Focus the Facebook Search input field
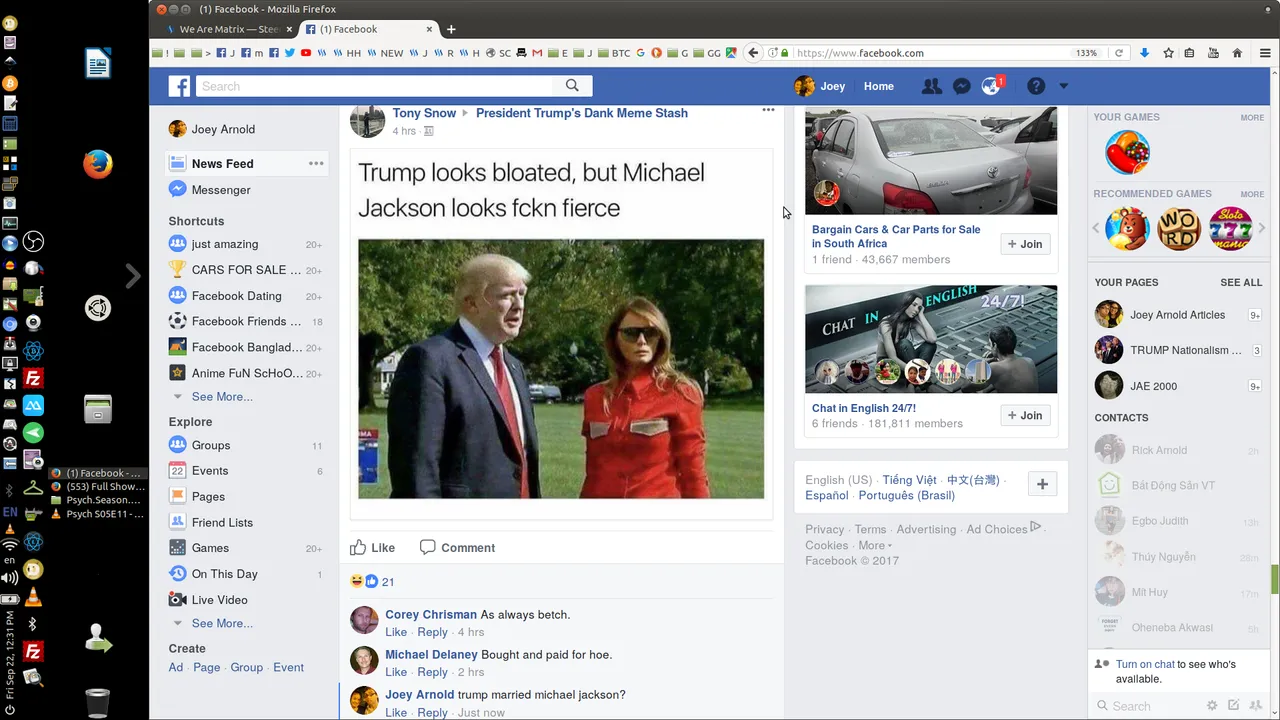1280x720 pixels. [x=374, y=86]
